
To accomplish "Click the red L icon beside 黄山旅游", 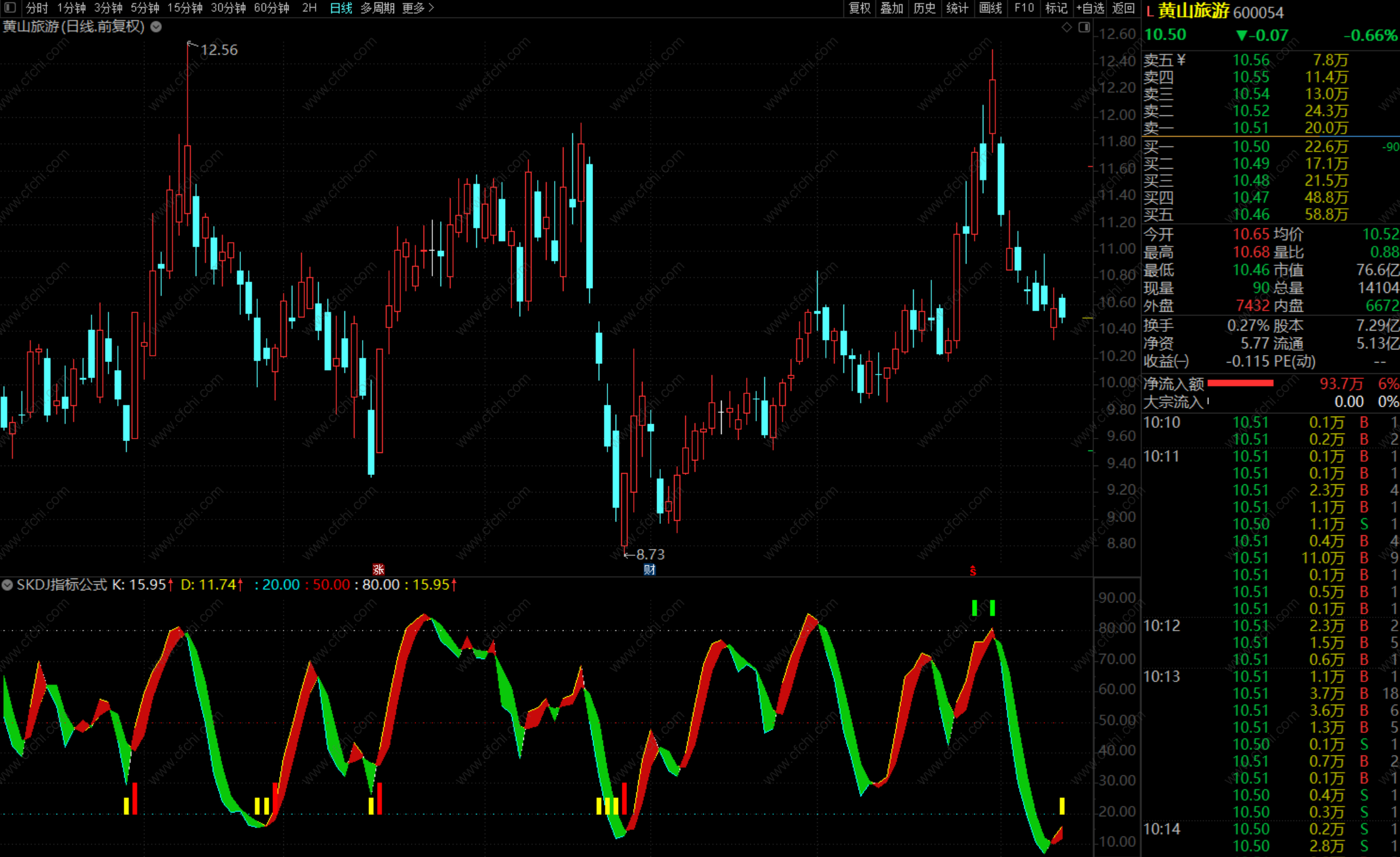I will (x=1150, y=12).
